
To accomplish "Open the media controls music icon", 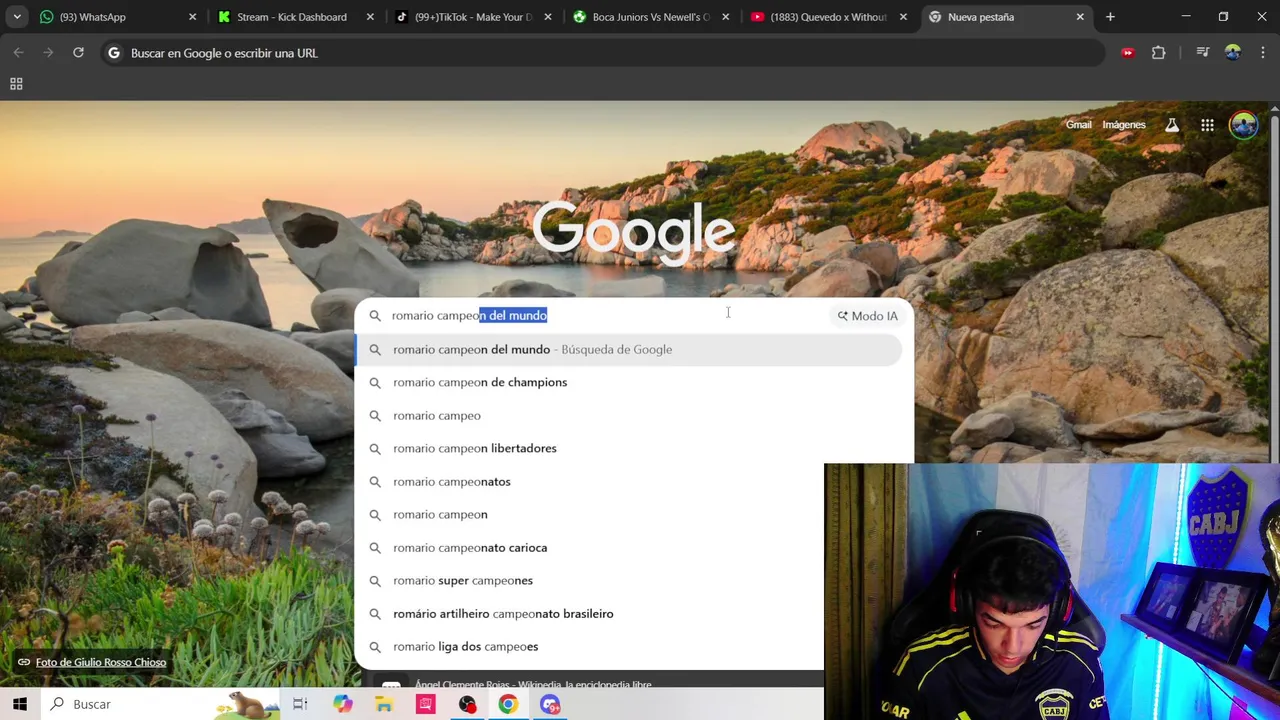I will tap(1203, 53).
